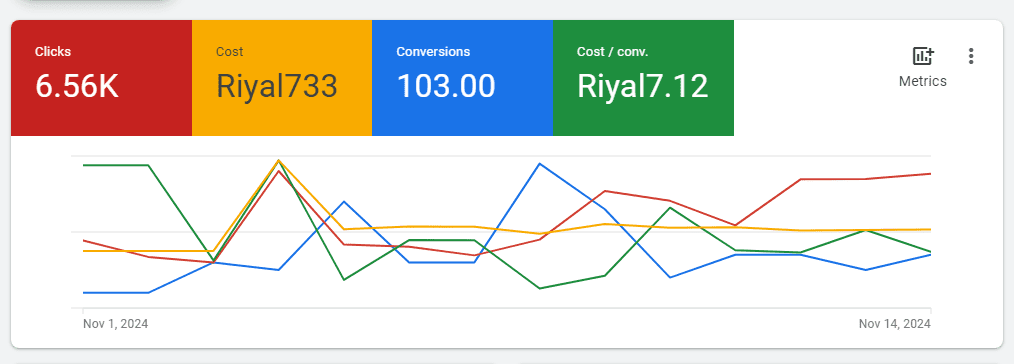Toggle the green Riyal7.12 card
The image size is (1014, 364).
point(643,78)
